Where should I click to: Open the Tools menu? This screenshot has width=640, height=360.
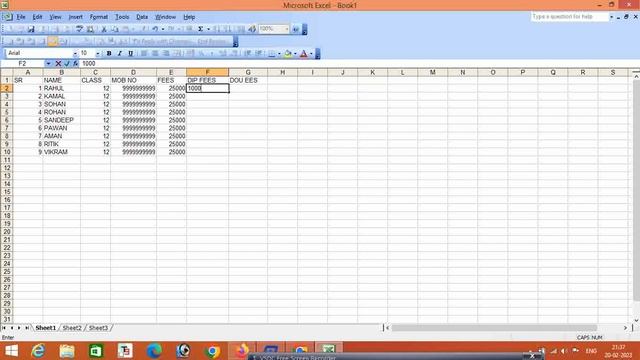point(122,17)
